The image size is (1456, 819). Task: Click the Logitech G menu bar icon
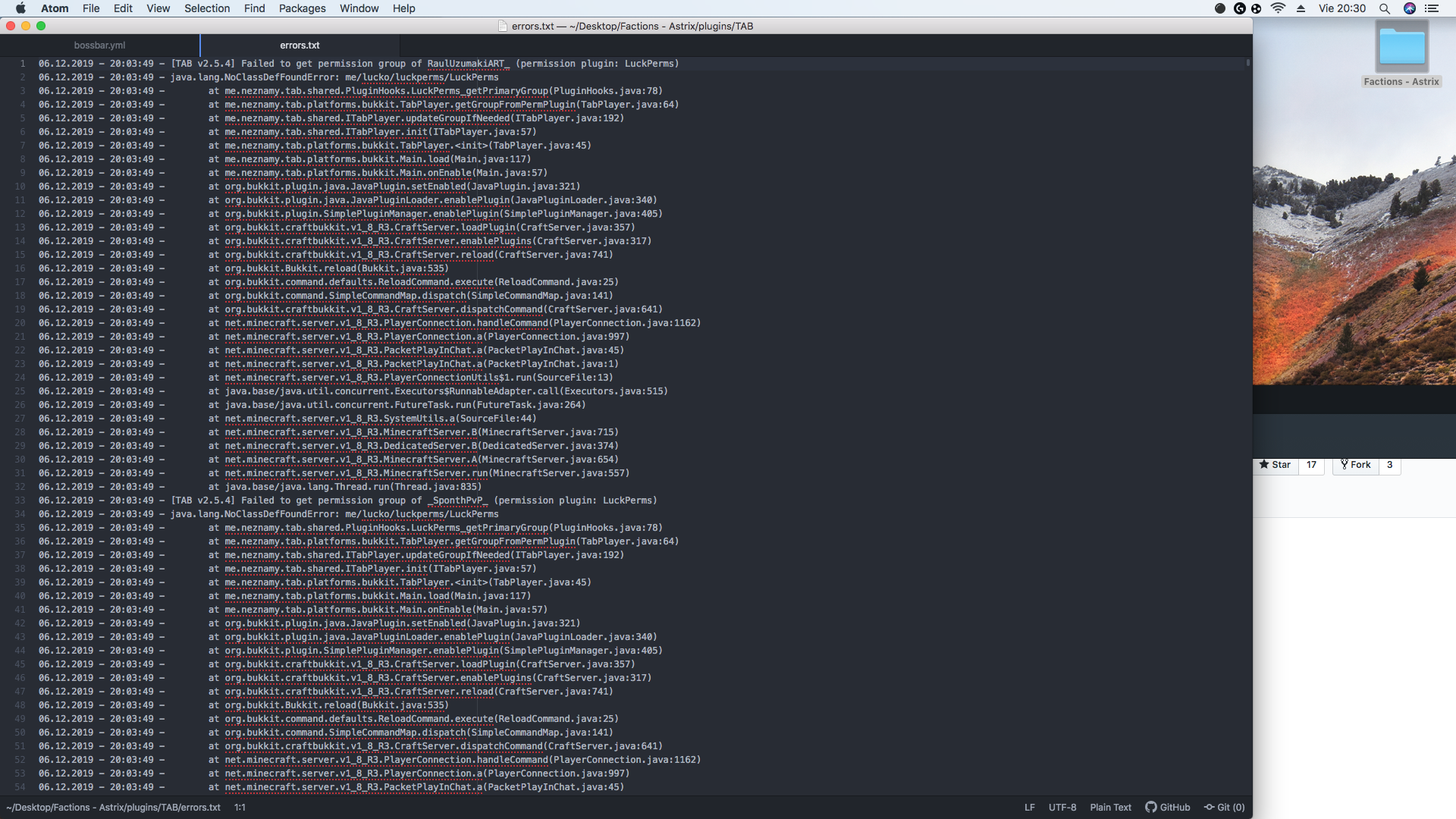click(1240, 8)
